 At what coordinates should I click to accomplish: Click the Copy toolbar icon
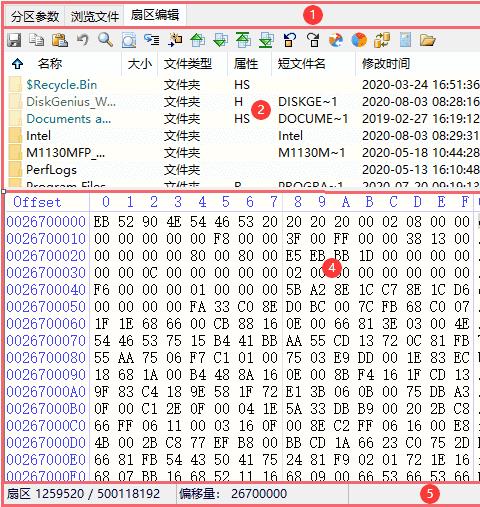[x=36, y=40]
